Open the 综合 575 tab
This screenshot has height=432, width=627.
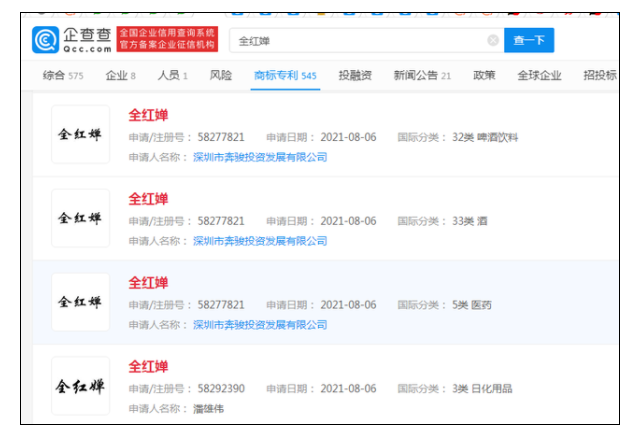[x=63, y=75]
